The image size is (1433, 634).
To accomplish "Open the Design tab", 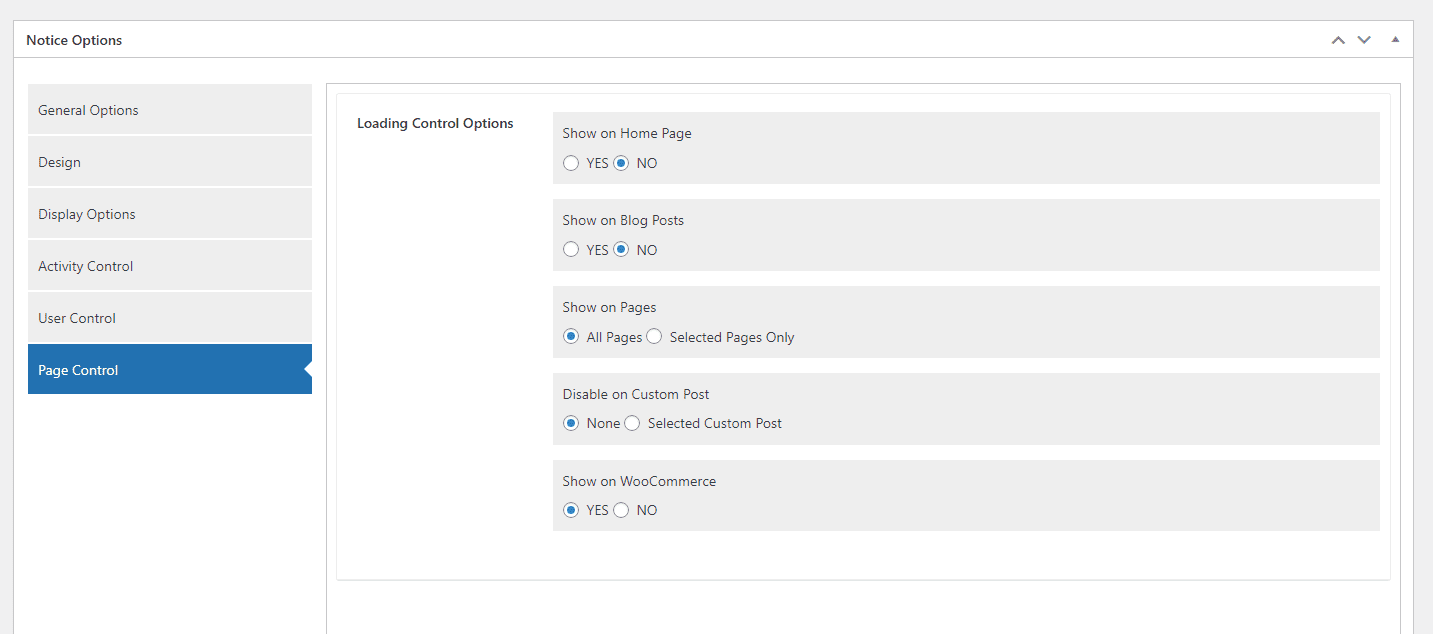I will [170, 162].
